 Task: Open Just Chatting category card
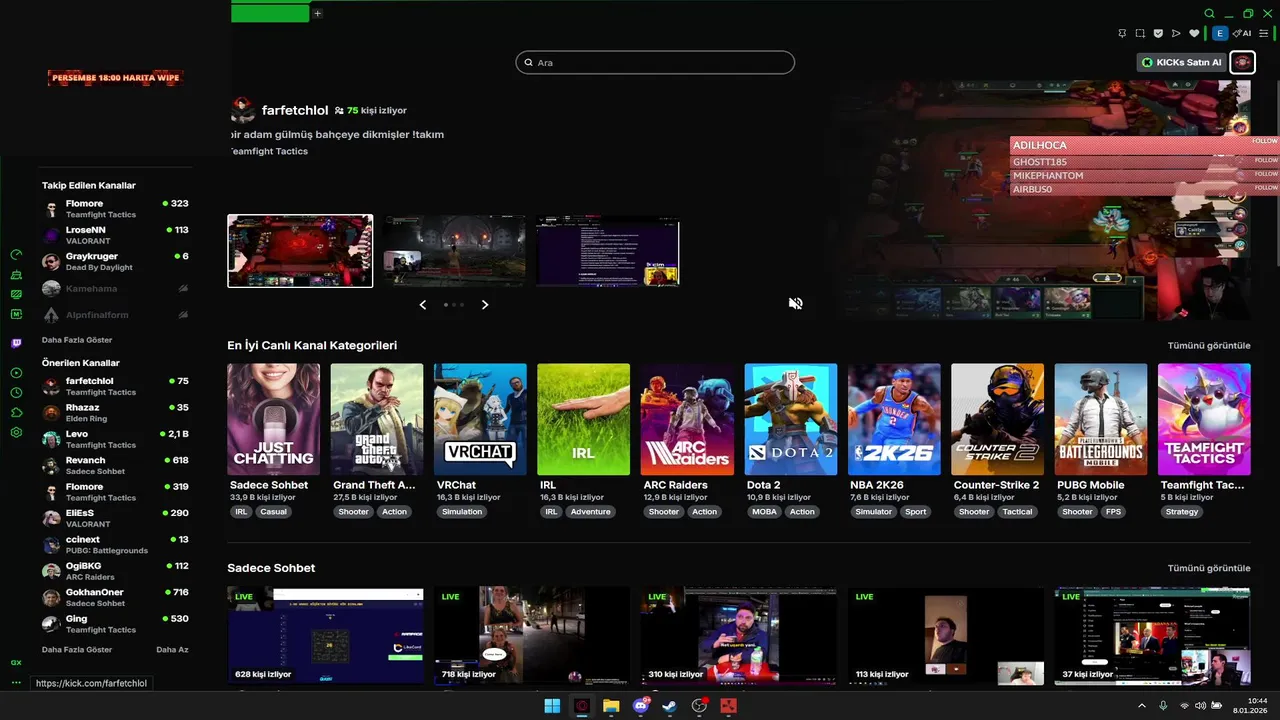[x=274, y=419]
